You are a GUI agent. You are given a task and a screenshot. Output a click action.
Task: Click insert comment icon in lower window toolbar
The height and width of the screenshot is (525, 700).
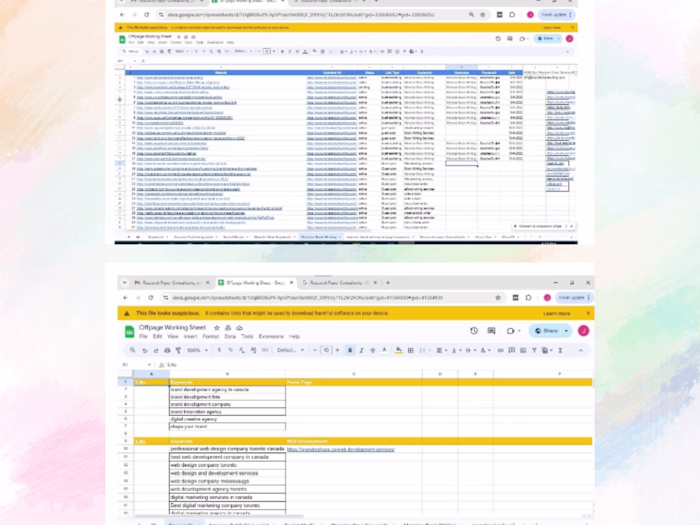(x=512, y=350)
